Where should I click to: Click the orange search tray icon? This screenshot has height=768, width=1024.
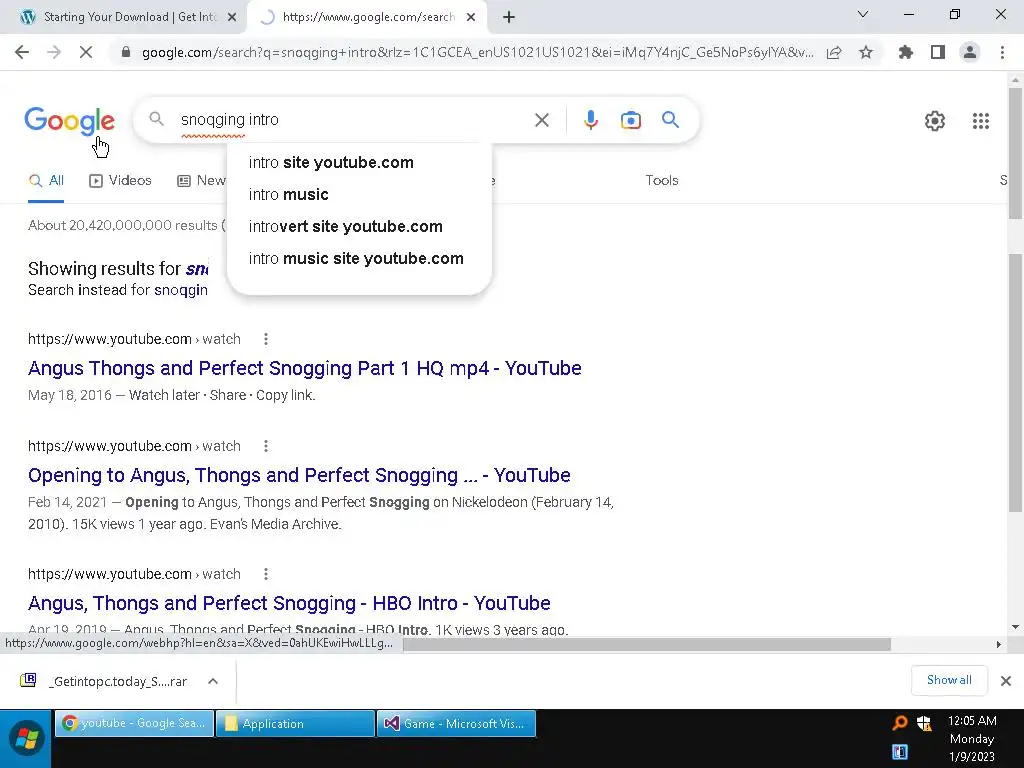point(900,722)
